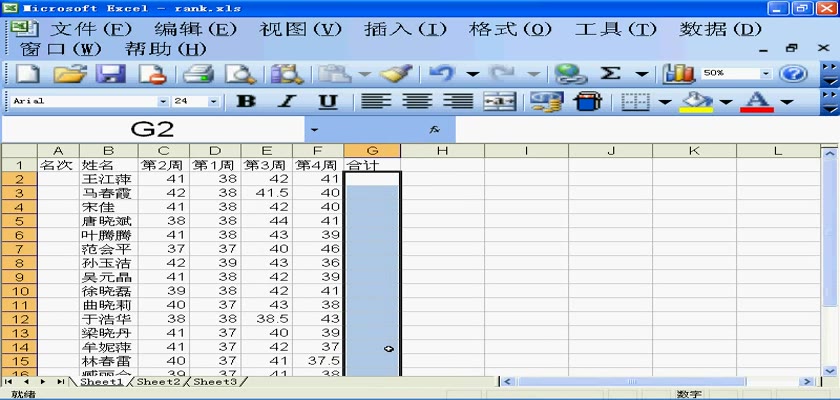Switch to the Sheet2 tab
Image resolution: width=840 pixels, height=400 pixels.
[x=158, y=382]
